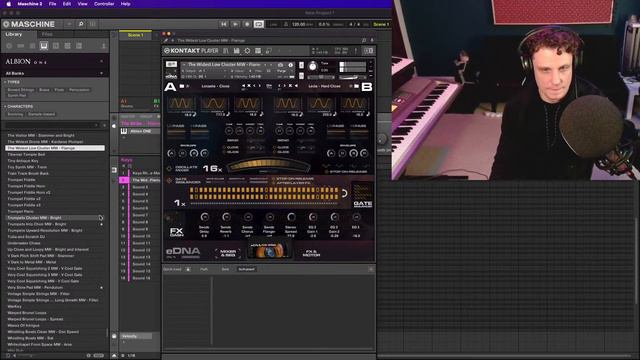Select Underwater Chase preset
The image size is (640, 360).
coord(55,243)
